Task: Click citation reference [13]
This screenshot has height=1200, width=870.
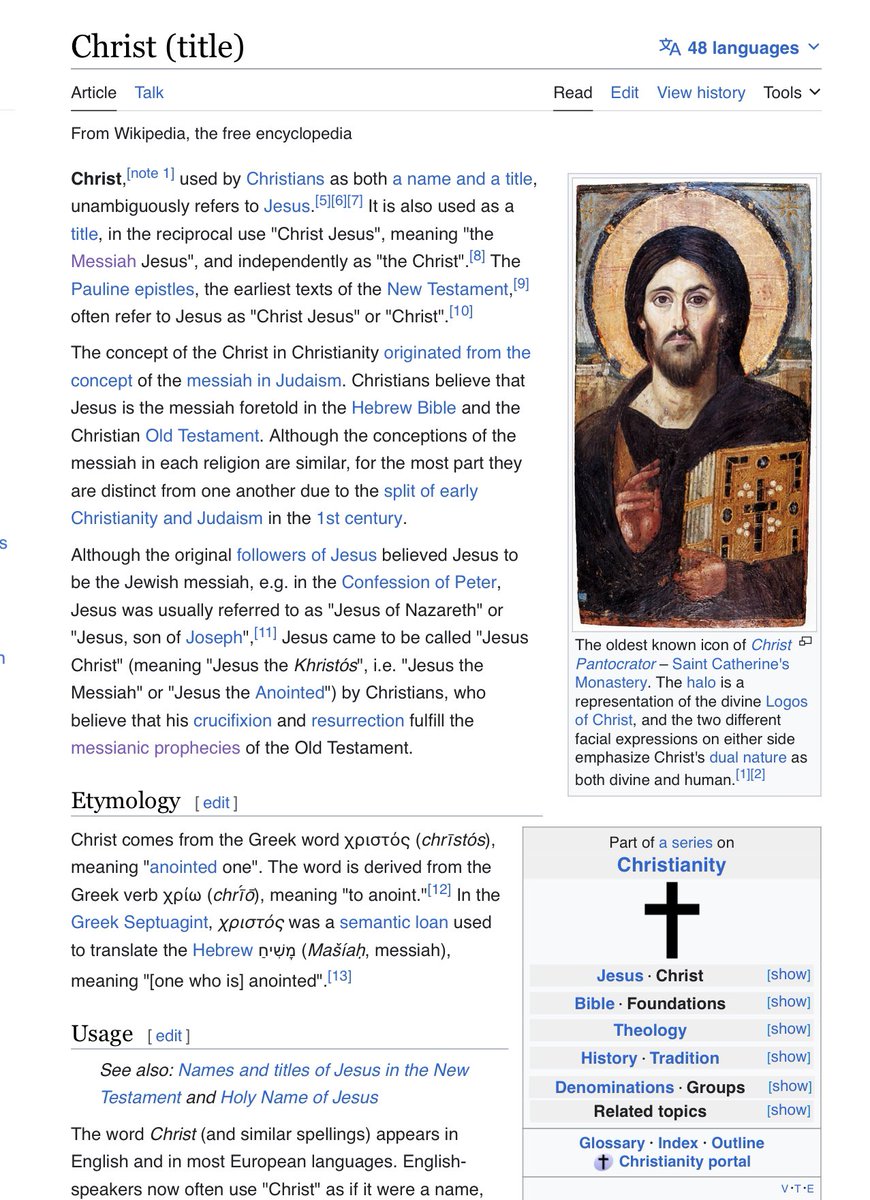Action: (x=340, y=975)
